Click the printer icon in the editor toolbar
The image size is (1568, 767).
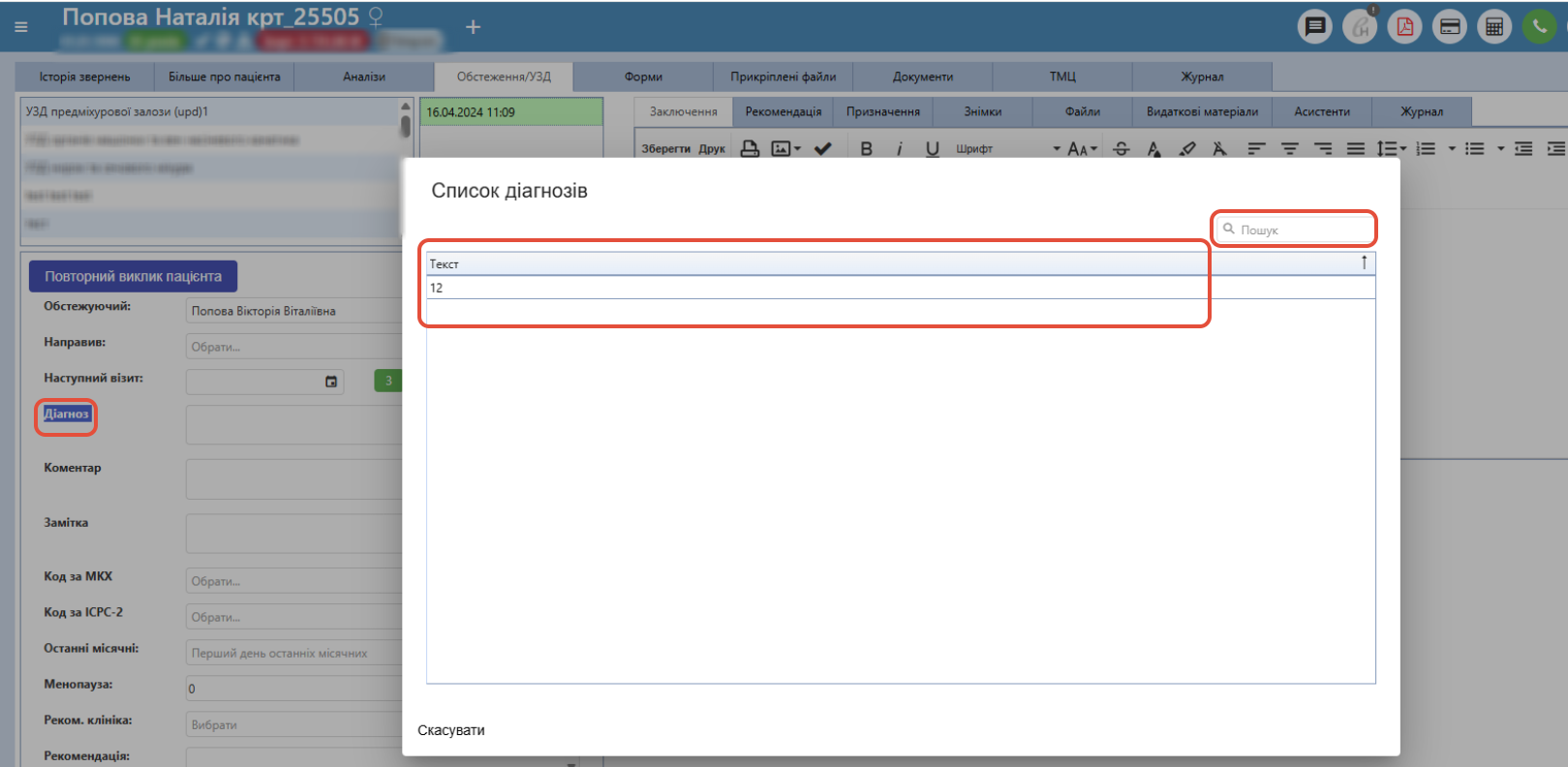[750, 148]
